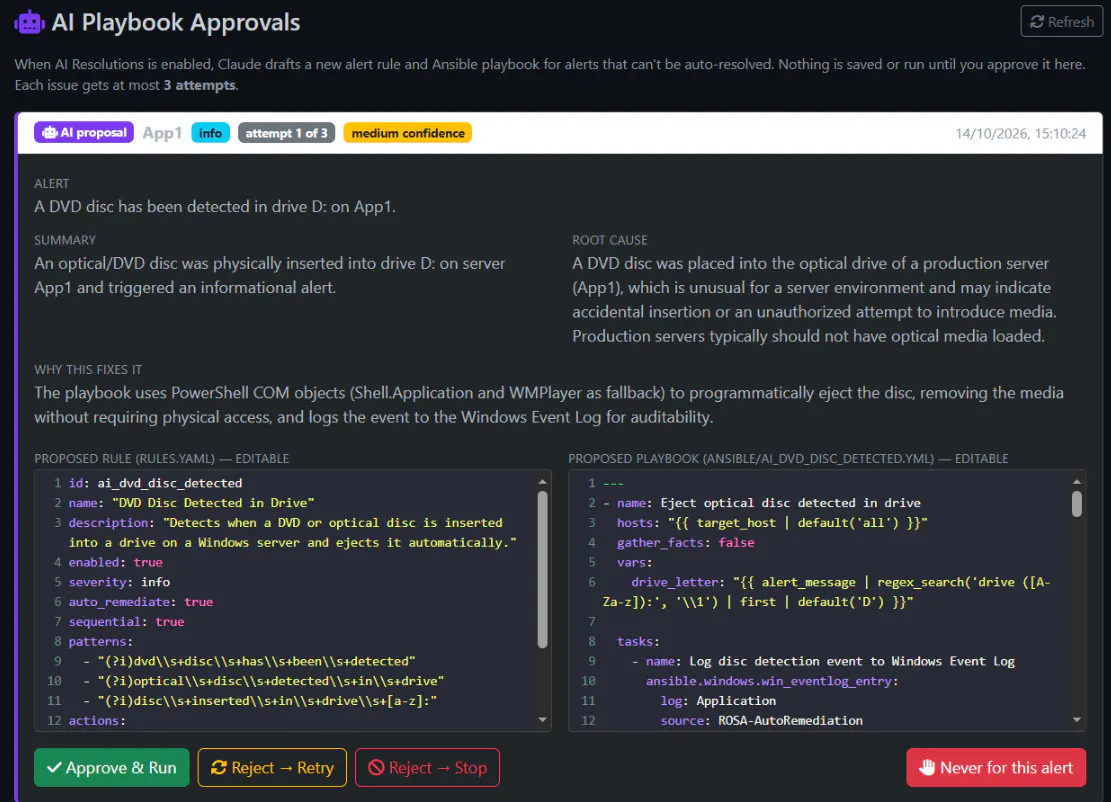Click the 'gather_facts: false' line in playbook
1111x802 pixels.
pyautogui.click(x=686, y=543)
